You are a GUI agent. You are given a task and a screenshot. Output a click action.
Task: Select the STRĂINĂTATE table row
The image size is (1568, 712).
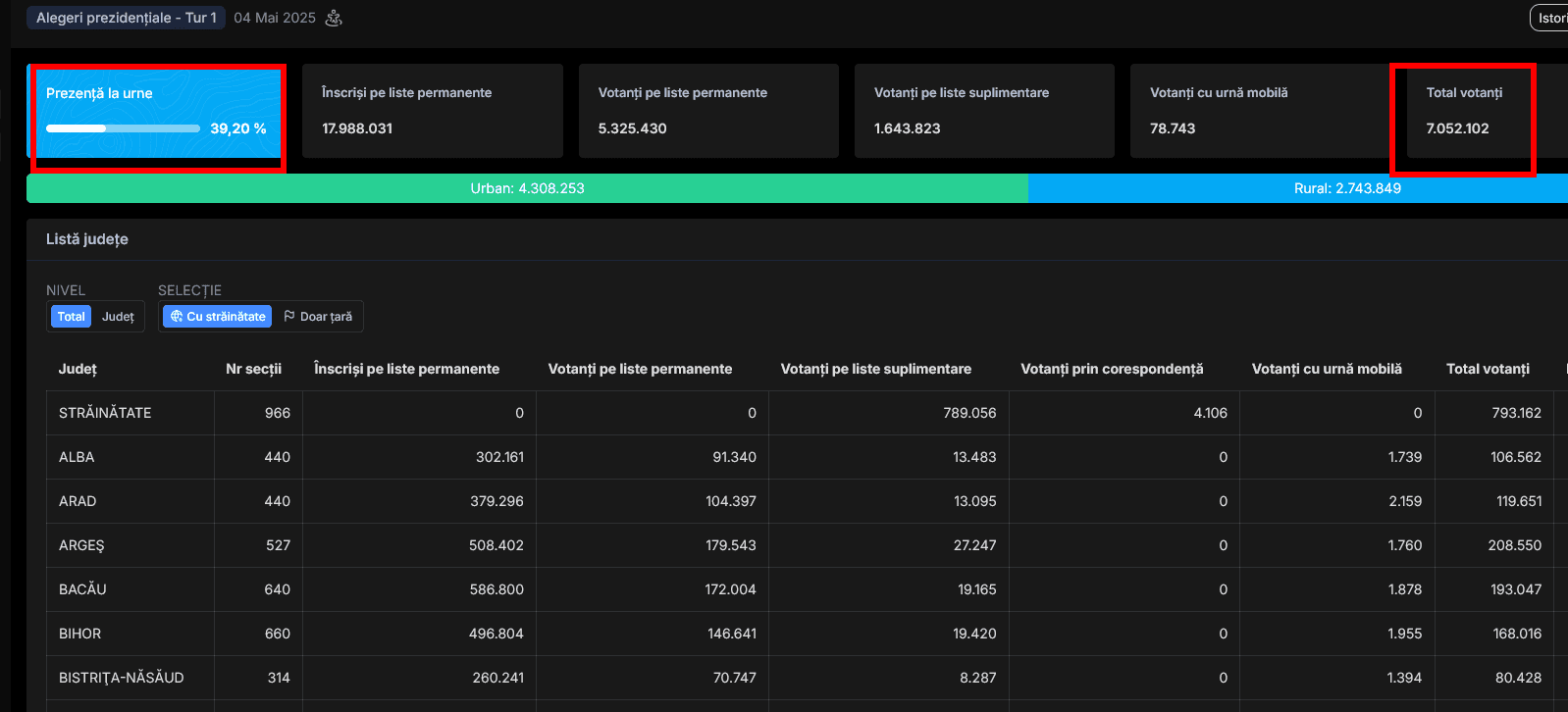pos(105,413)
